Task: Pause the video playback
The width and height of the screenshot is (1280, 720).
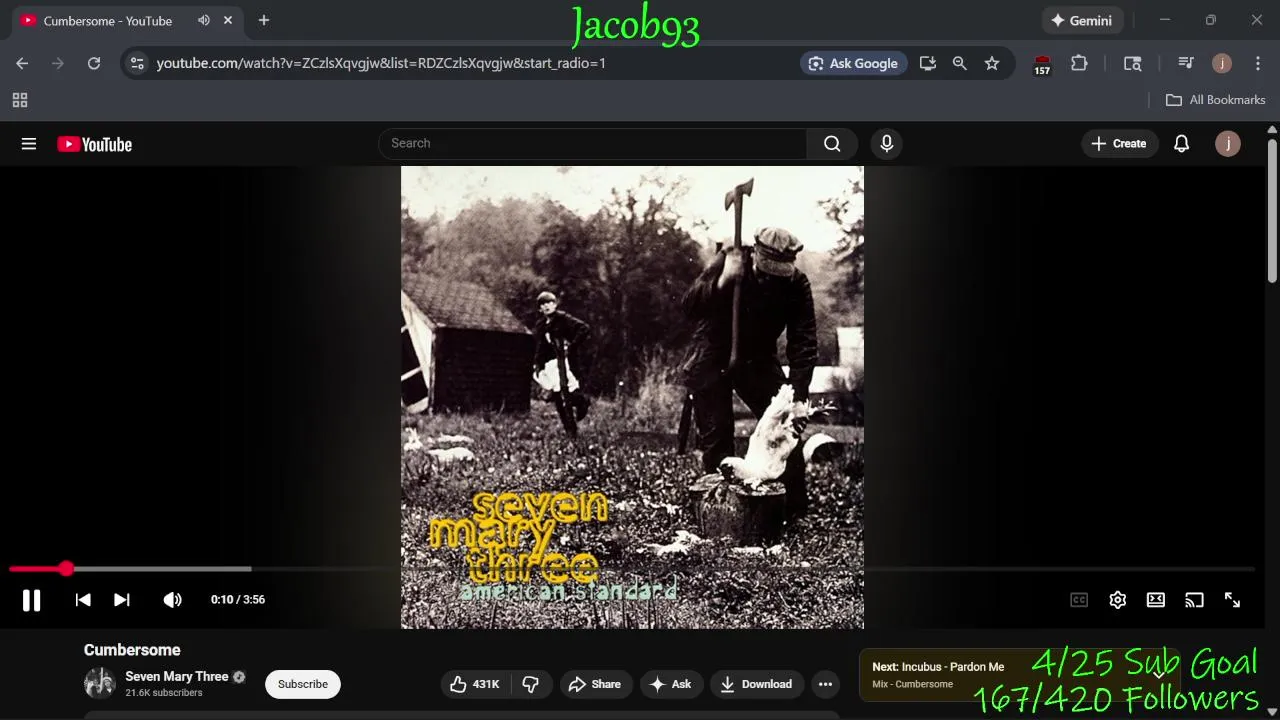Action: coord(31,600)
